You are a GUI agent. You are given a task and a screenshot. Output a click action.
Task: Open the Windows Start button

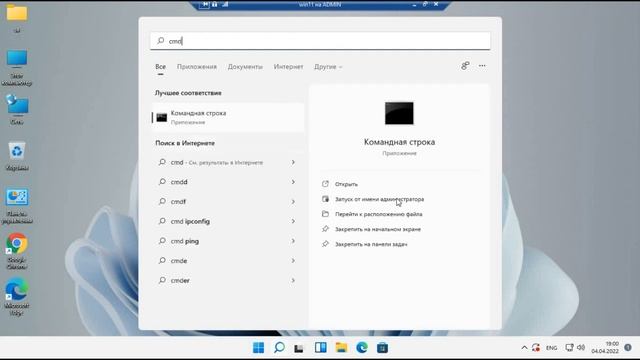(258, 348)
